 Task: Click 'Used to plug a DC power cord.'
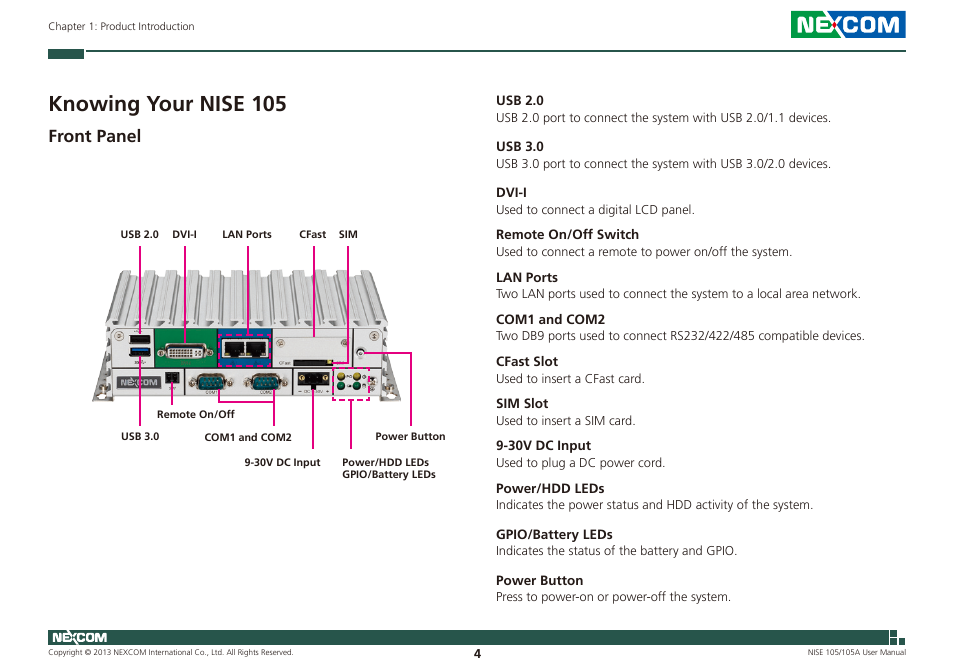click(580, 463)
